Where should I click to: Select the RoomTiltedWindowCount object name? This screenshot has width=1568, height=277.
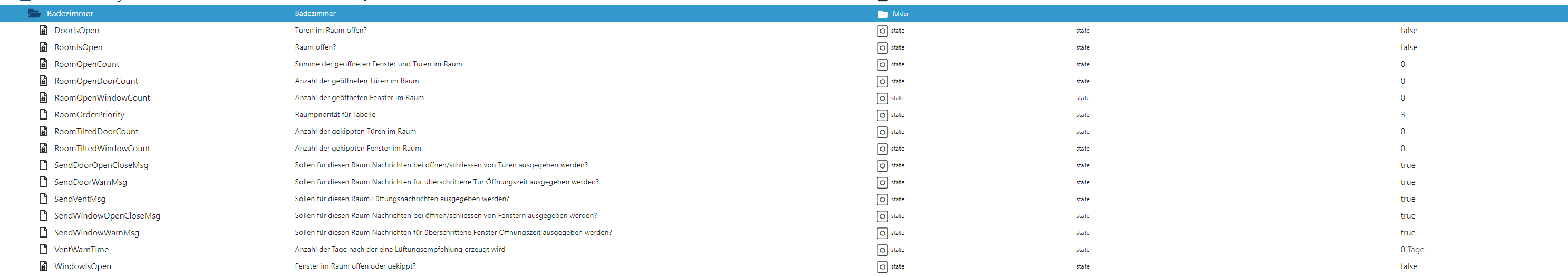coord(102,148)
